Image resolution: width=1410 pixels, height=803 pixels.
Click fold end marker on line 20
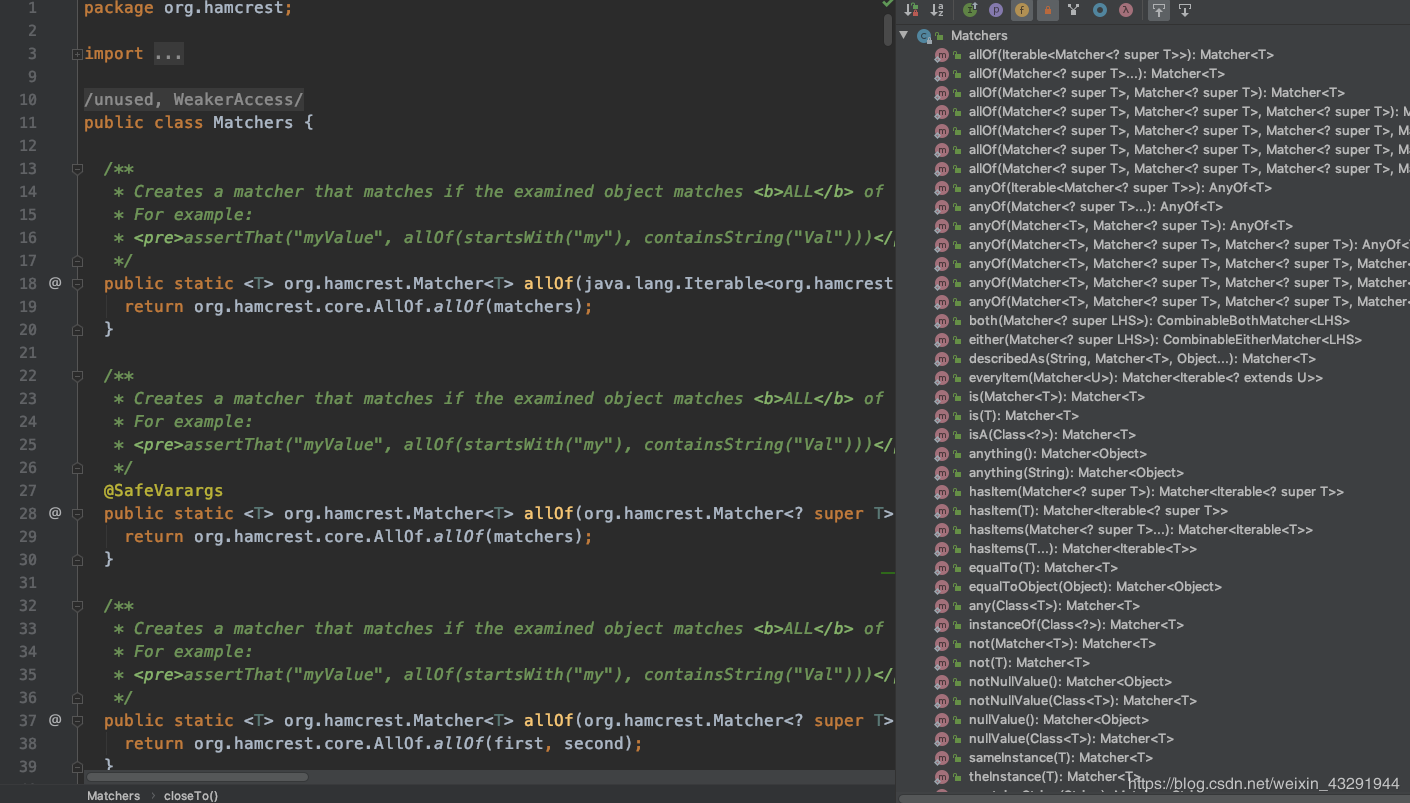[77, 330]
